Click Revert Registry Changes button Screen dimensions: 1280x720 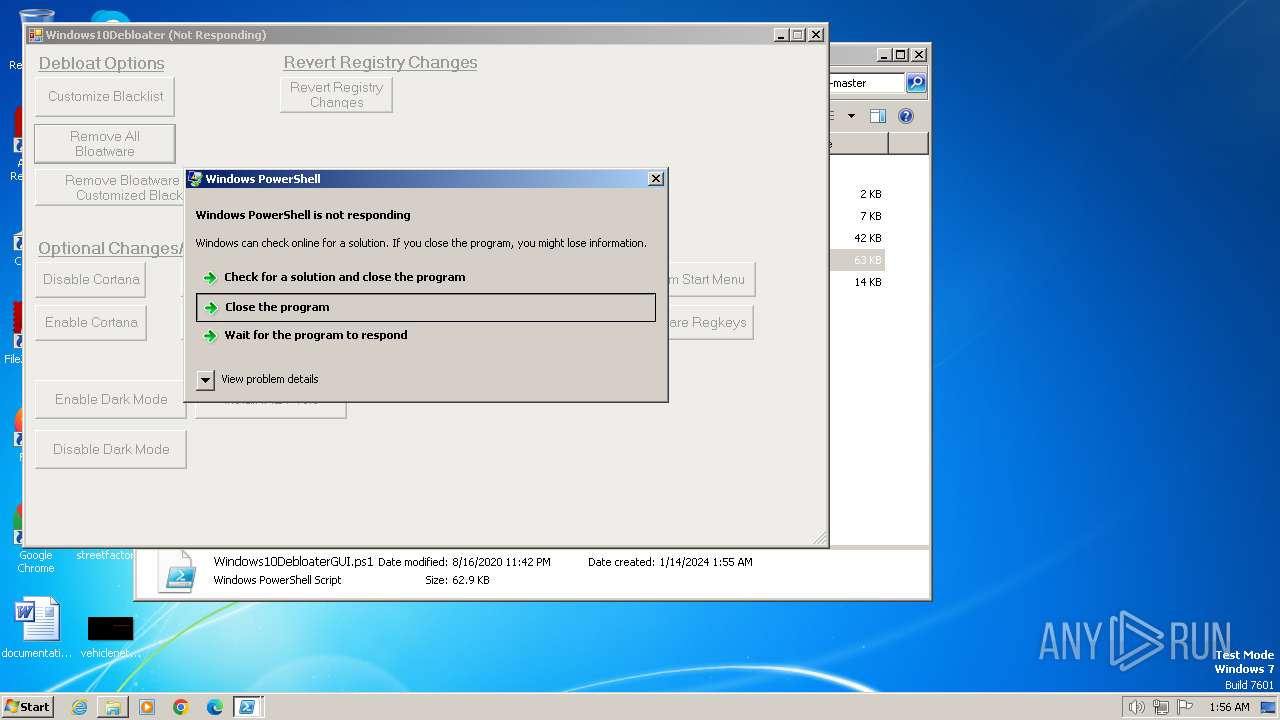click(336, 95)
